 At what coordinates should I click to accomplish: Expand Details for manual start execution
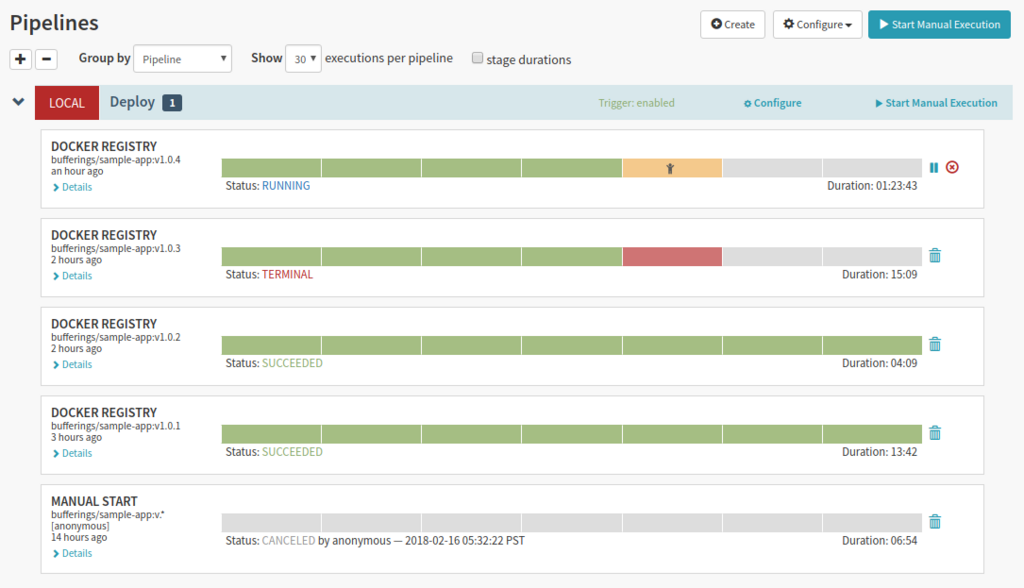72,553
